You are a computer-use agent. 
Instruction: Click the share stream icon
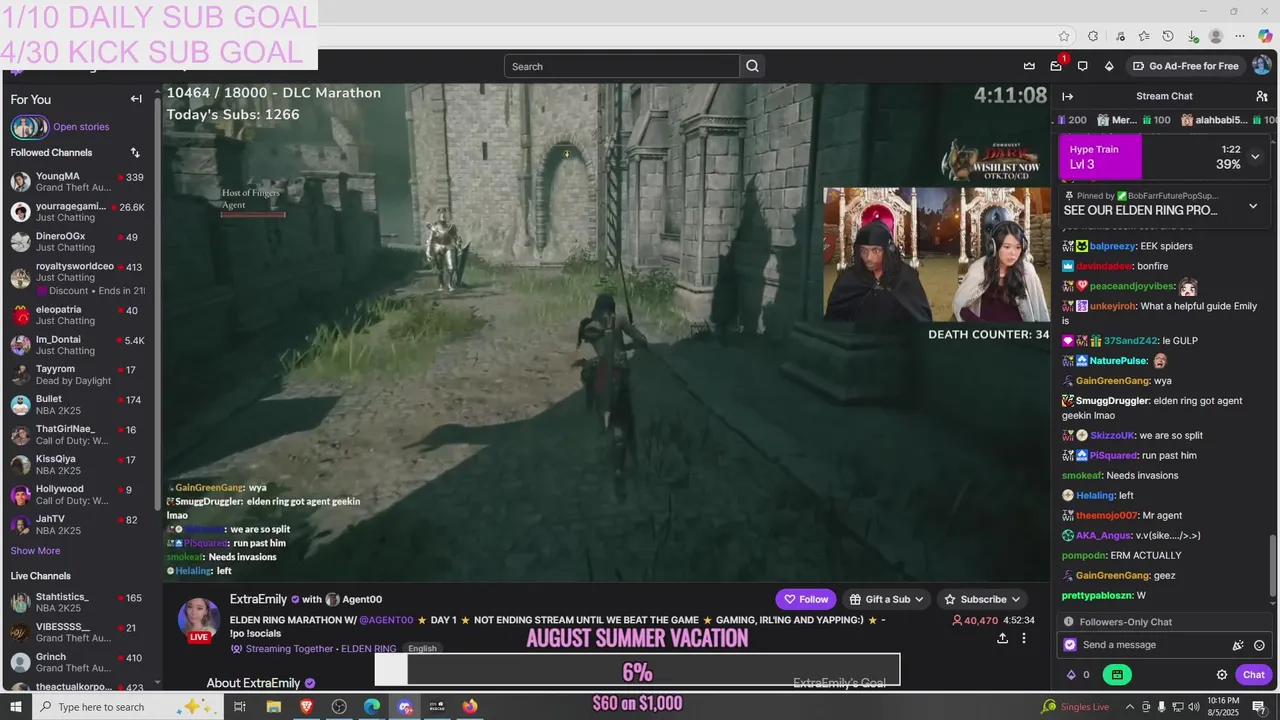click(x=1002, y=638)
